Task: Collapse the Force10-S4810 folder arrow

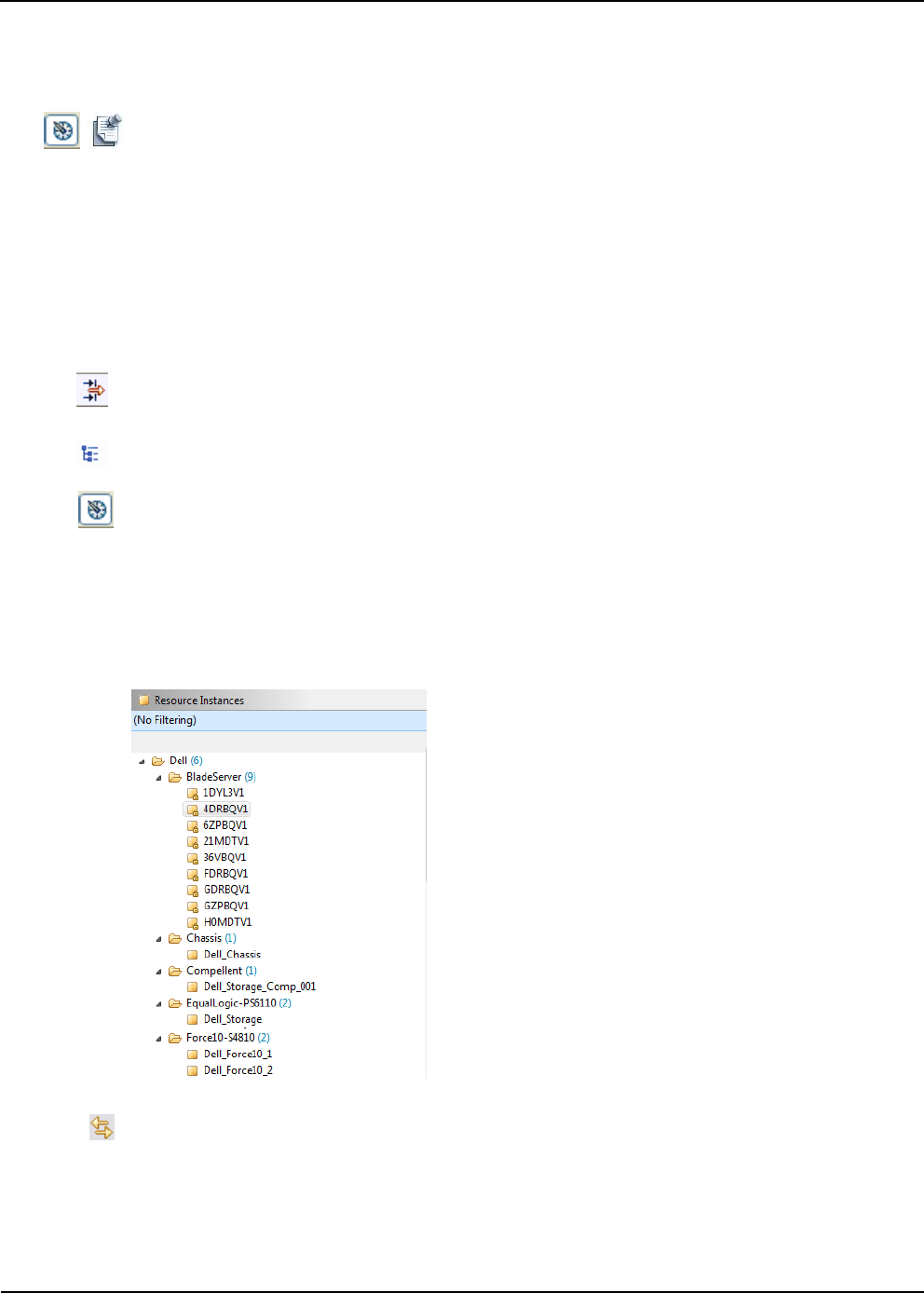Action: pyautogui.click(x=158, y=1039)
